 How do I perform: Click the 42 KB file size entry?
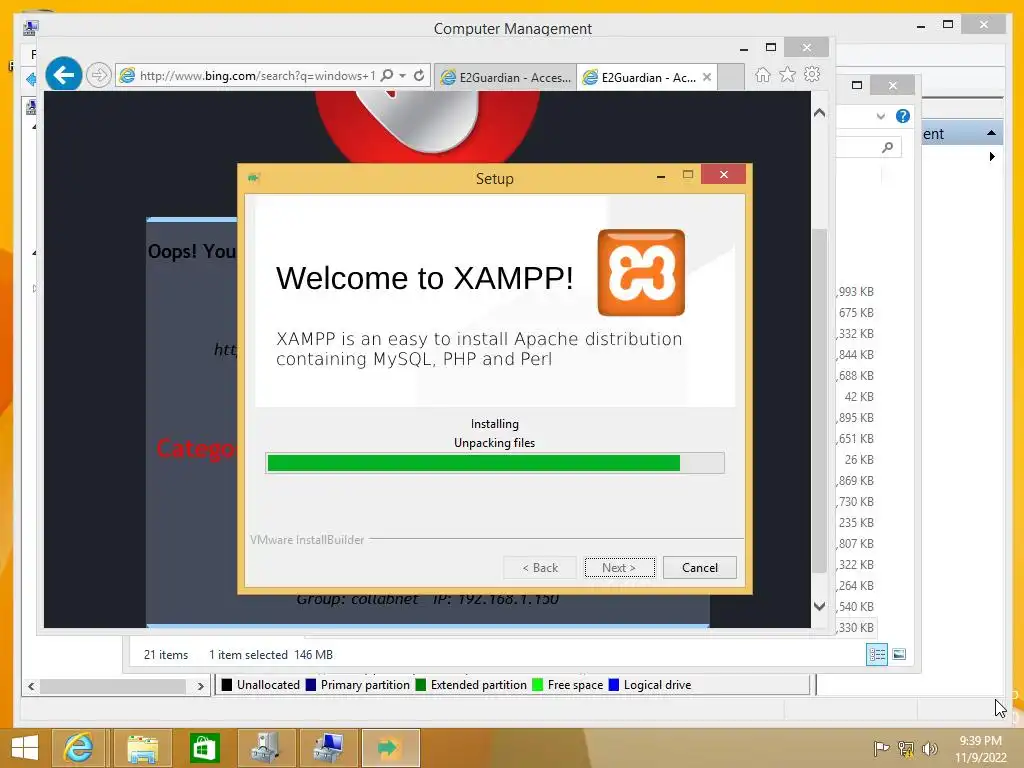(859, 397)
